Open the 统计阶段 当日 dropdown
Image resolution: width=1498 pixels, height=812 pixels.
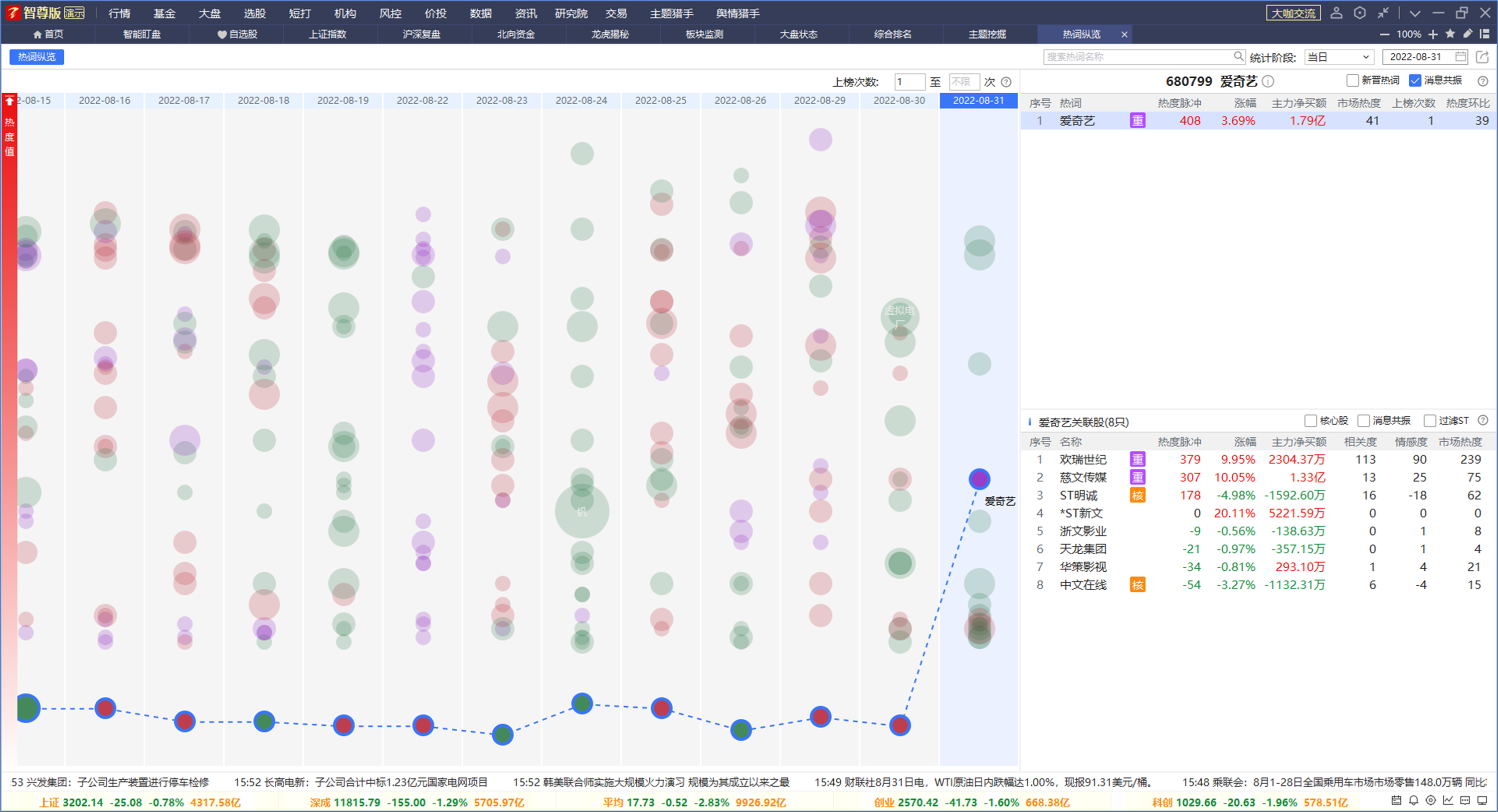click(x=1339, y=57)
